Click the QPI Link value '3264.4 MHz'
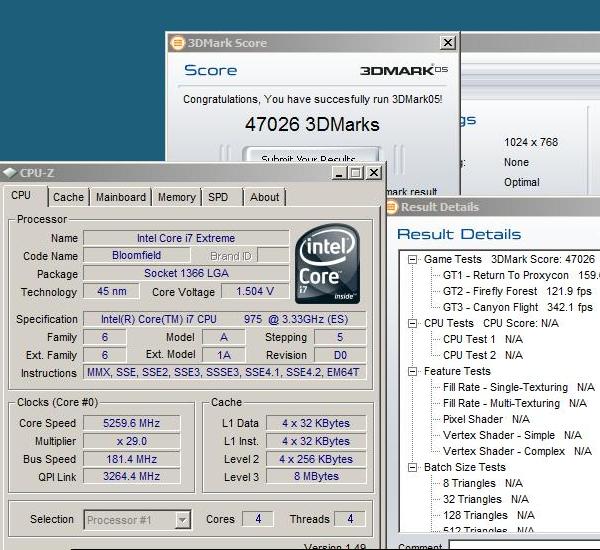This screenshot has width=600, height=550. (x=132, y=477)
